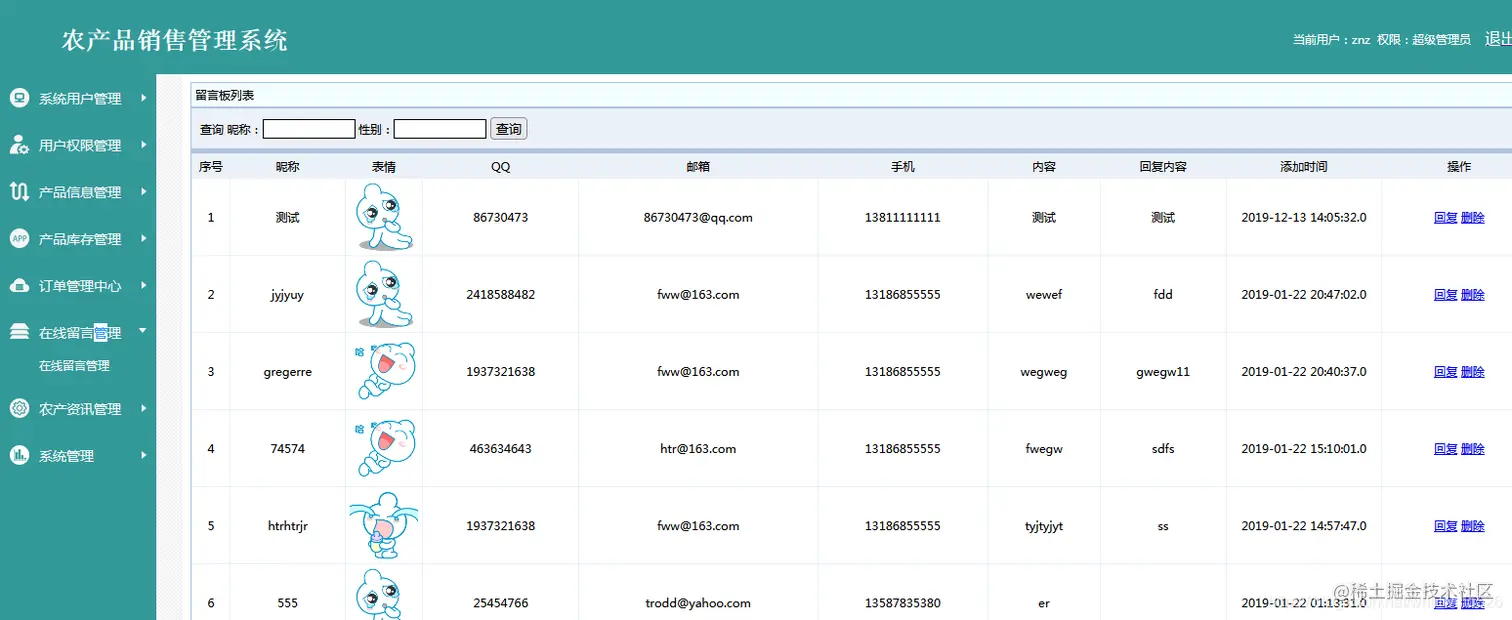Click 删除 for row 74574

coord(1473,449)
